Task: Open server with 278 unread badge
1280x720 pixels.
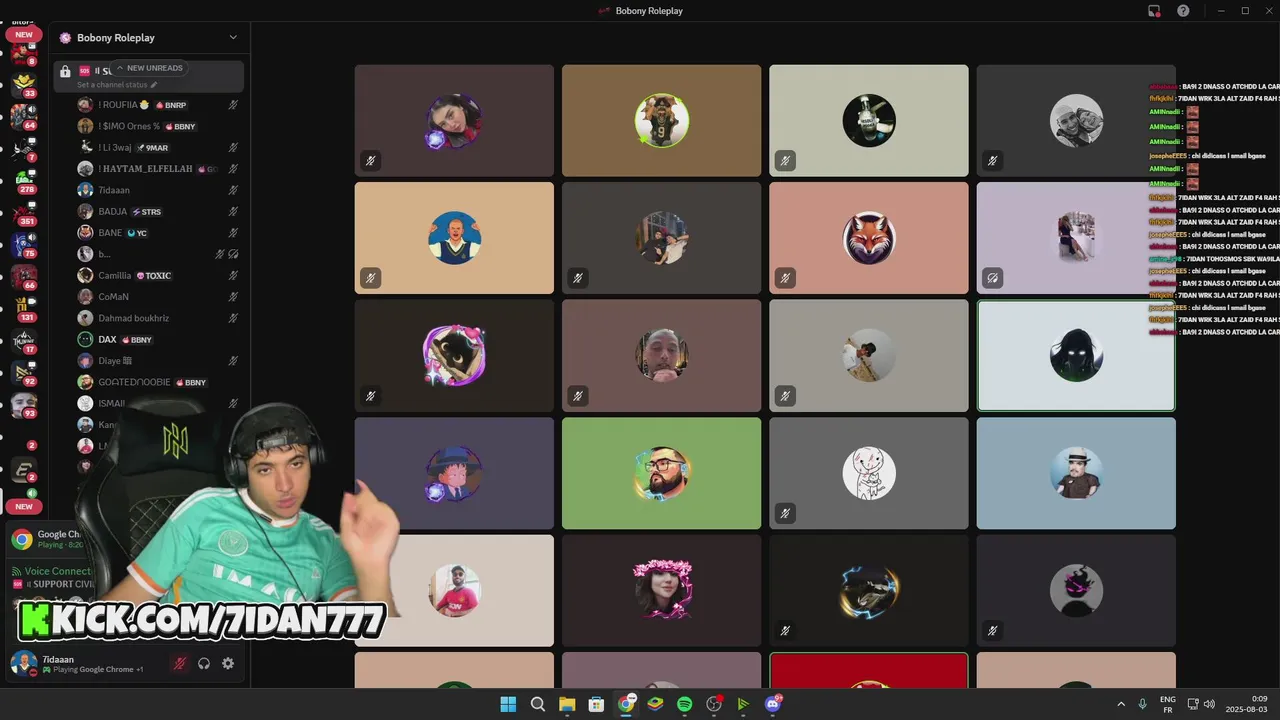Action: pos(24,181)
